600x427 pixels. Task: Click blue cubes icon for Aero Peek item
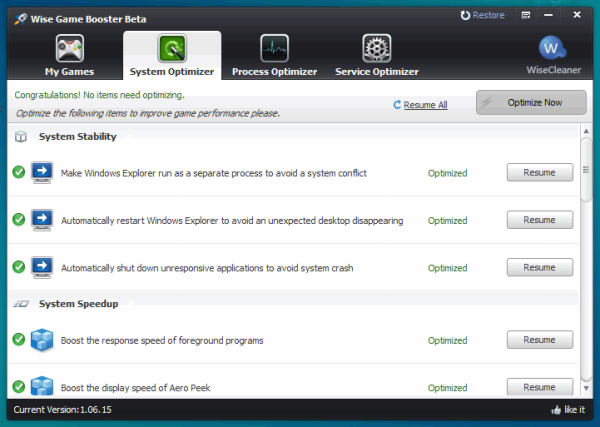coord(42,386)
